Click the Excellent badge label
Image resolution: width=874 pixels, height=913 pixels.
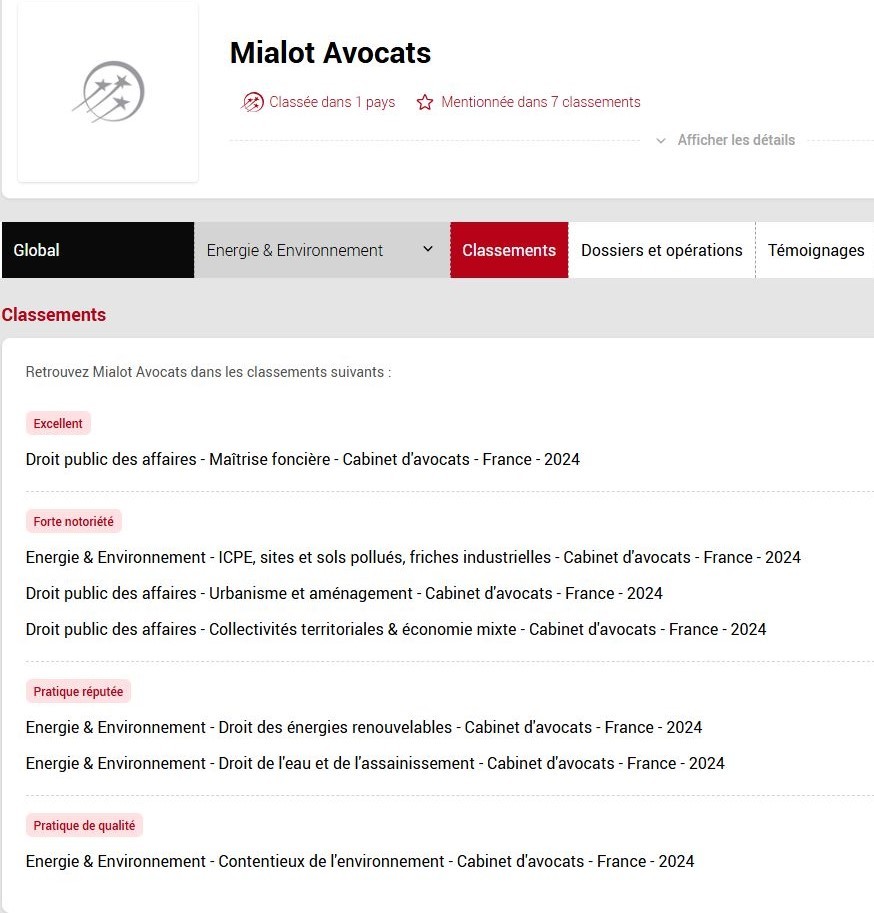tap(58, 423)
